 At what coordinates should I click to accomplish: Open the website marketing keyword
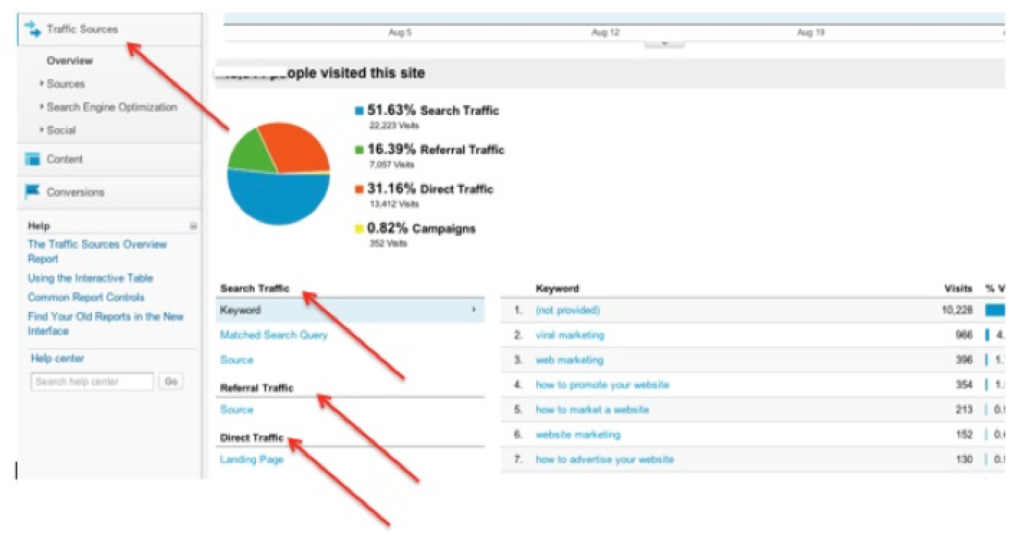pos(578,434)
